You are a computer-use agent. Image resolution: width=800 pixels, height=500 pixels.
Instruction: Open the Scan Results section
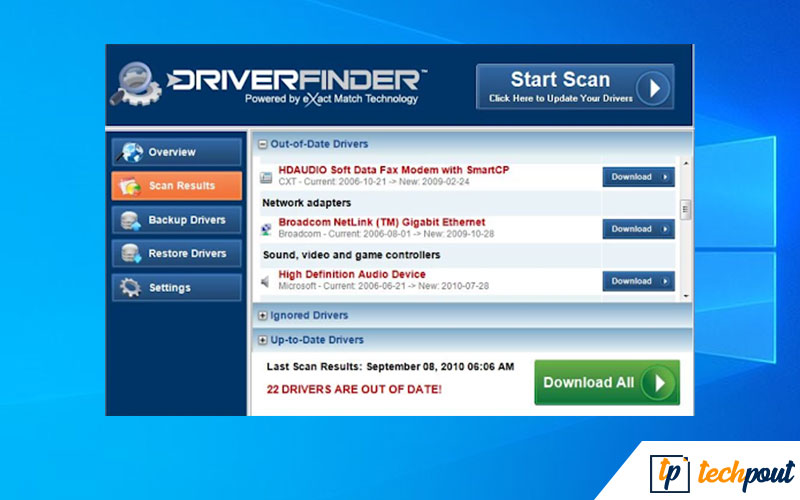click(x=177, y=186)
